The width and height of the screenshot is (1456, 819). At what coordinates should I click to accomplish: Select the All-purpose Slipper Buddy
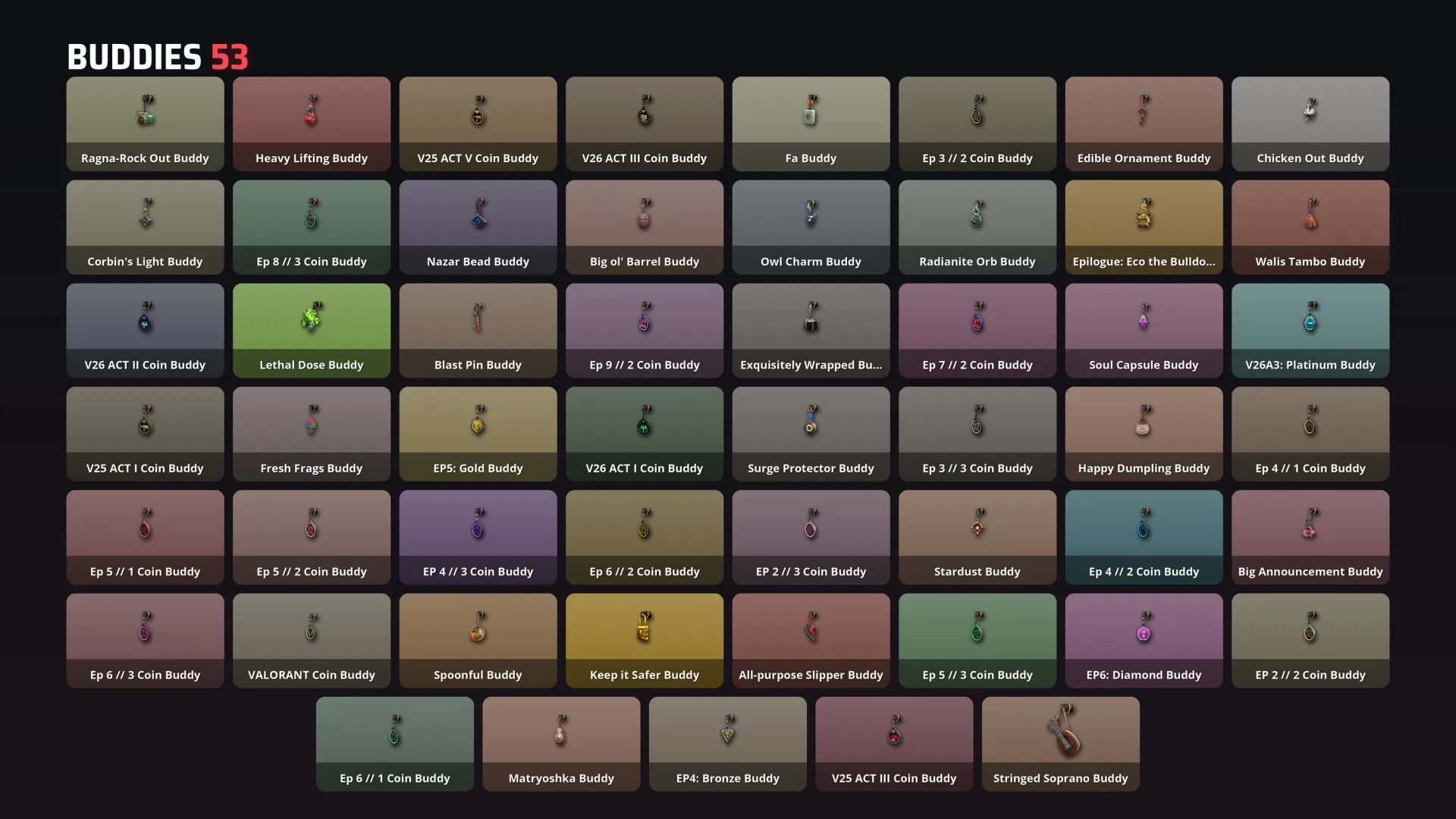pyautogui.click(x=811, y=641)
